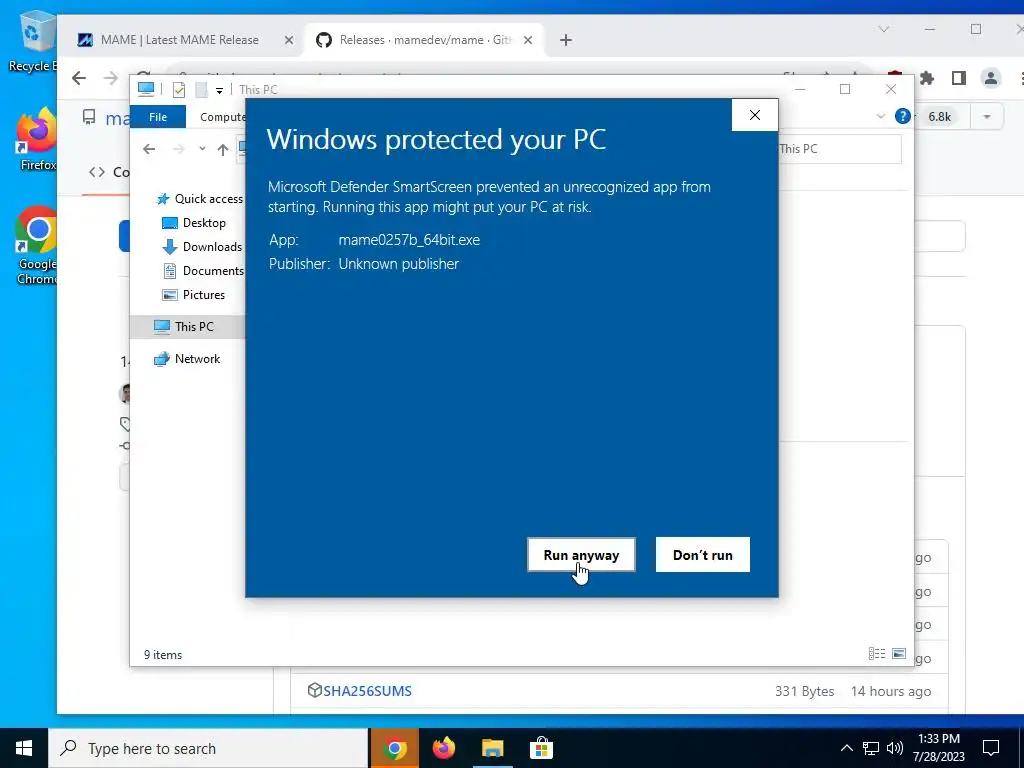Click Chrome back arrow button
The height and width of the screenshot is (768, 1024).
(x=79, y=78)
